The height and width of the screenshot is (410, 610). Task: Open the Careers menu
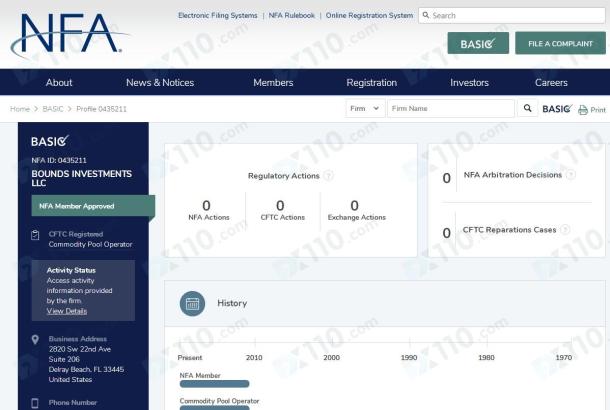click(x=551, y=82)
